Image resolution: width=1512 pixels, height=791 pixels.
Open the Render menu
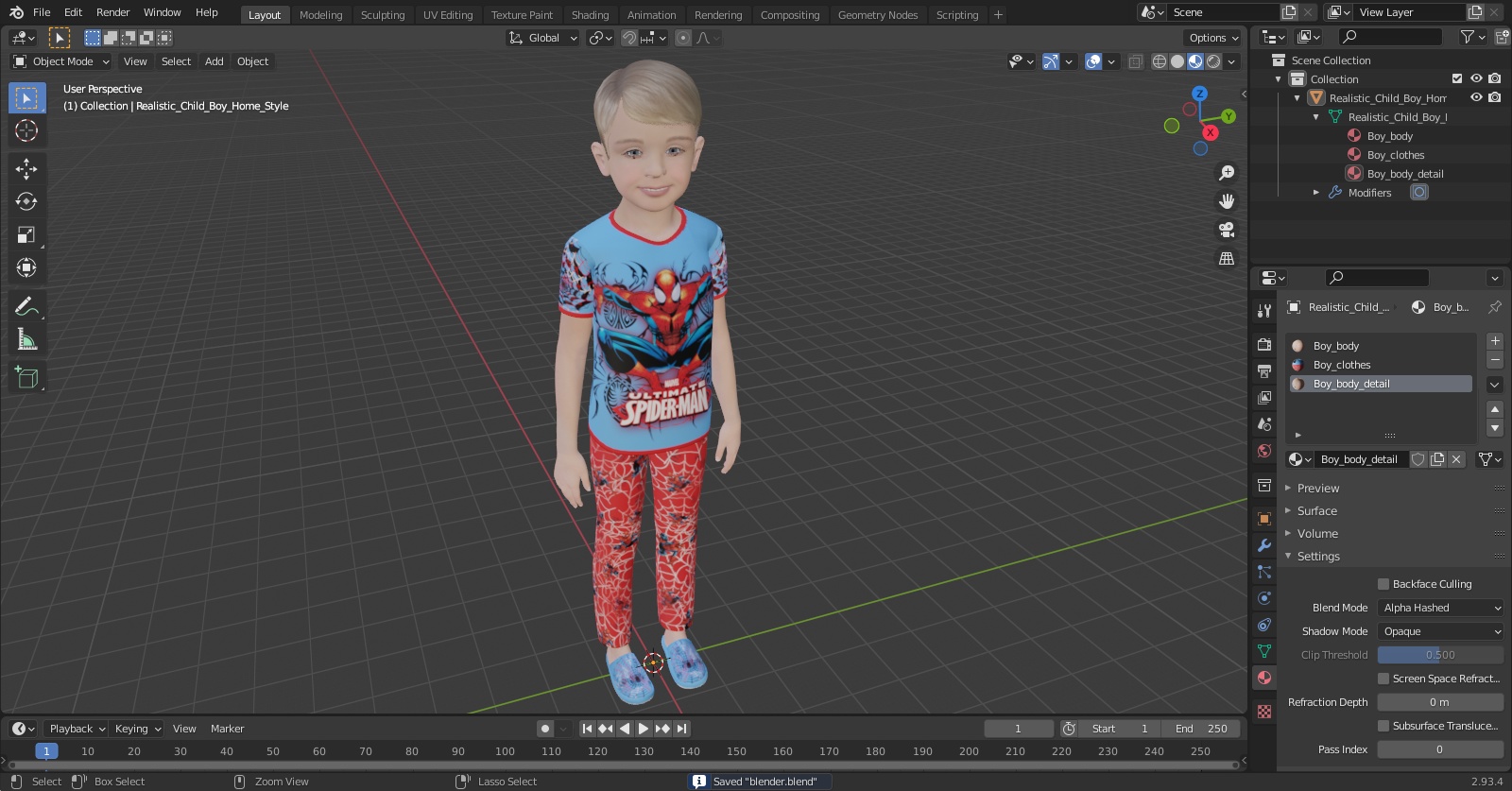coord(112,12)
